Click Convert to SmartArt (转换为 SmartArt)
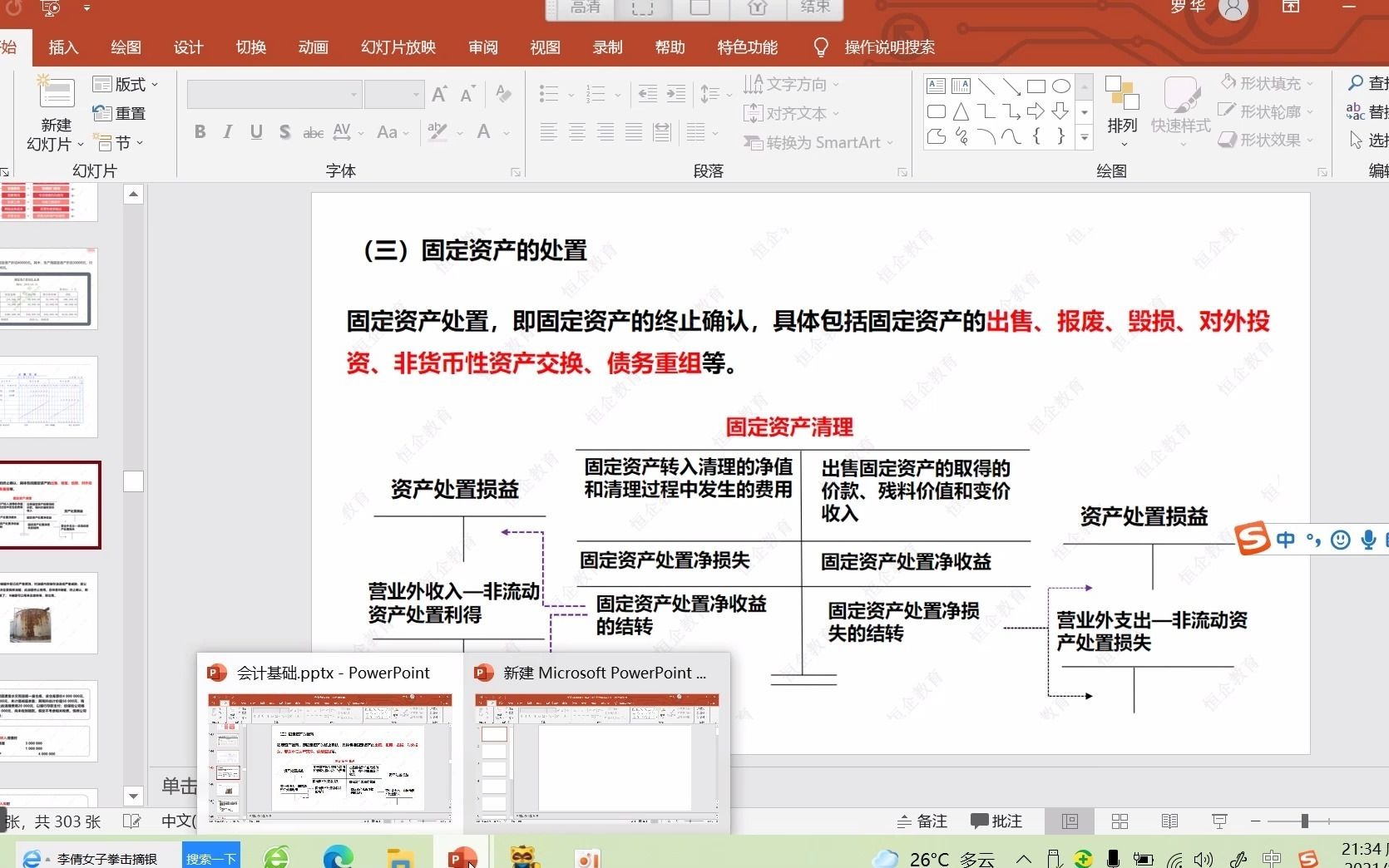The image size is (1389, 868). coord(818,143)
